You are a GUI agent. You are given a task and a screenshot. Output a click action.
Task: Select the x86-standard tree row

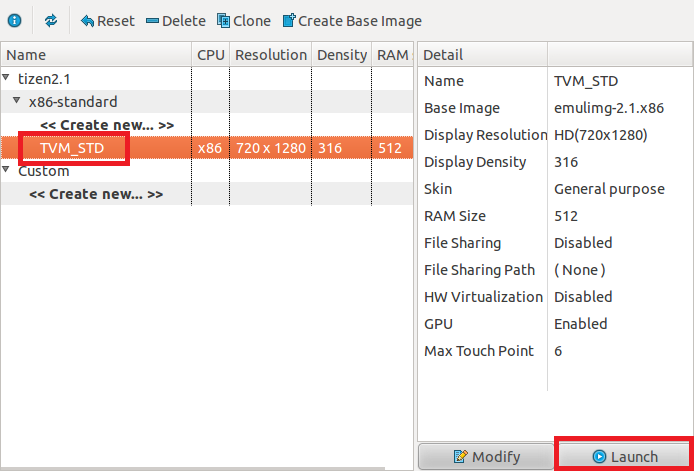(207, 102)
